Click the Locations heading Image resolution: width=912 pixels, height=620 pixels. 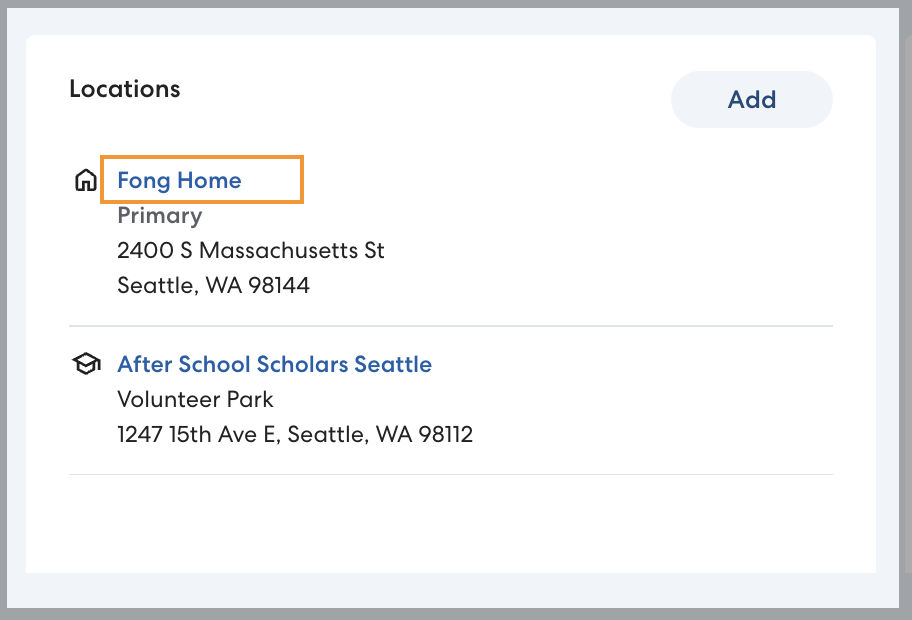pyautogui.click(x=125, y=89)
